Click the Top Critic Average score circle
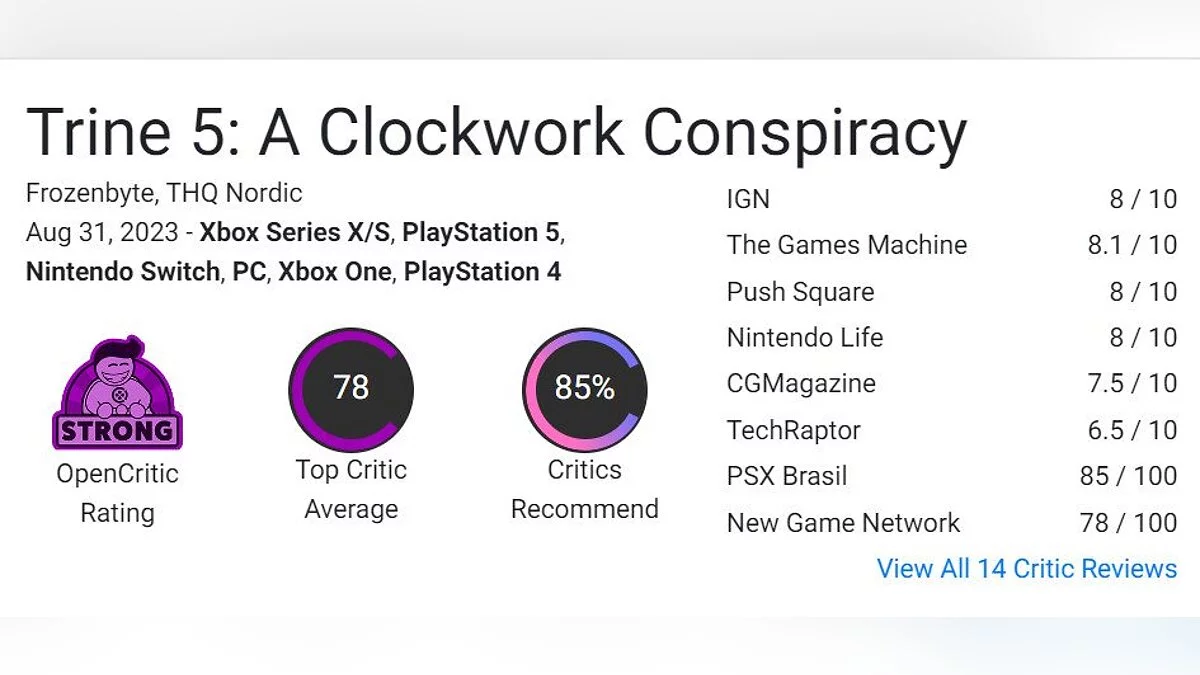 [351, 388]
